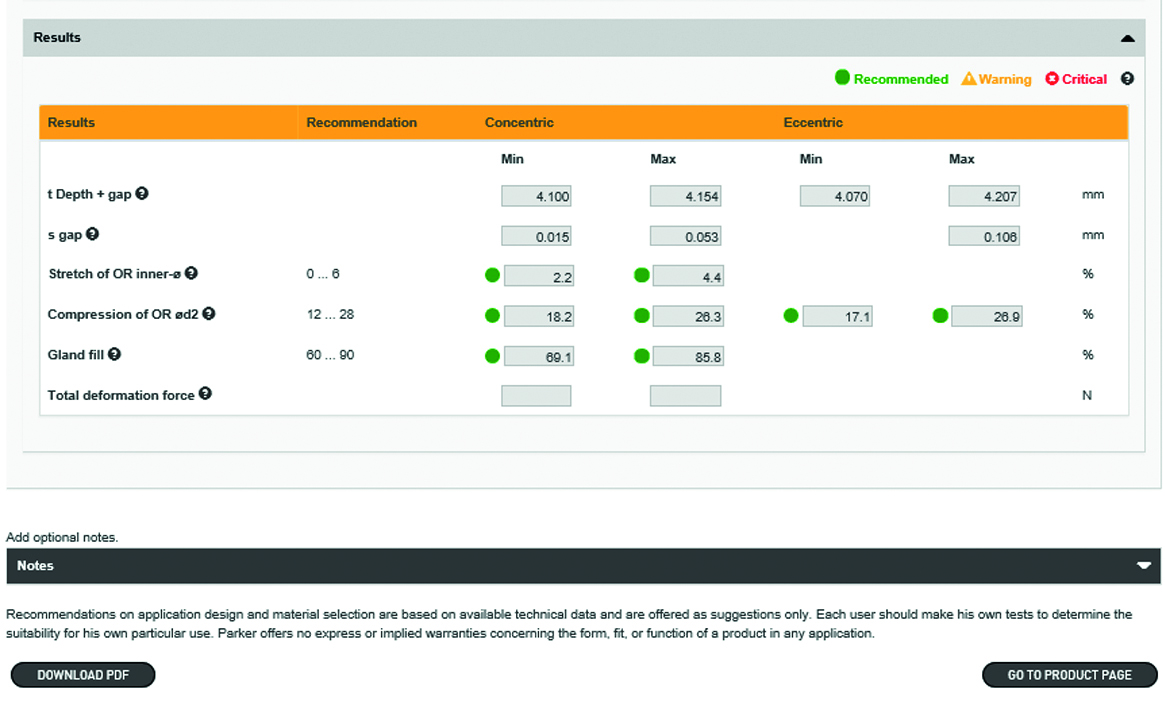
Task: Select the t Depth eccentric max field 4.207
Action: tap(984, 196)
